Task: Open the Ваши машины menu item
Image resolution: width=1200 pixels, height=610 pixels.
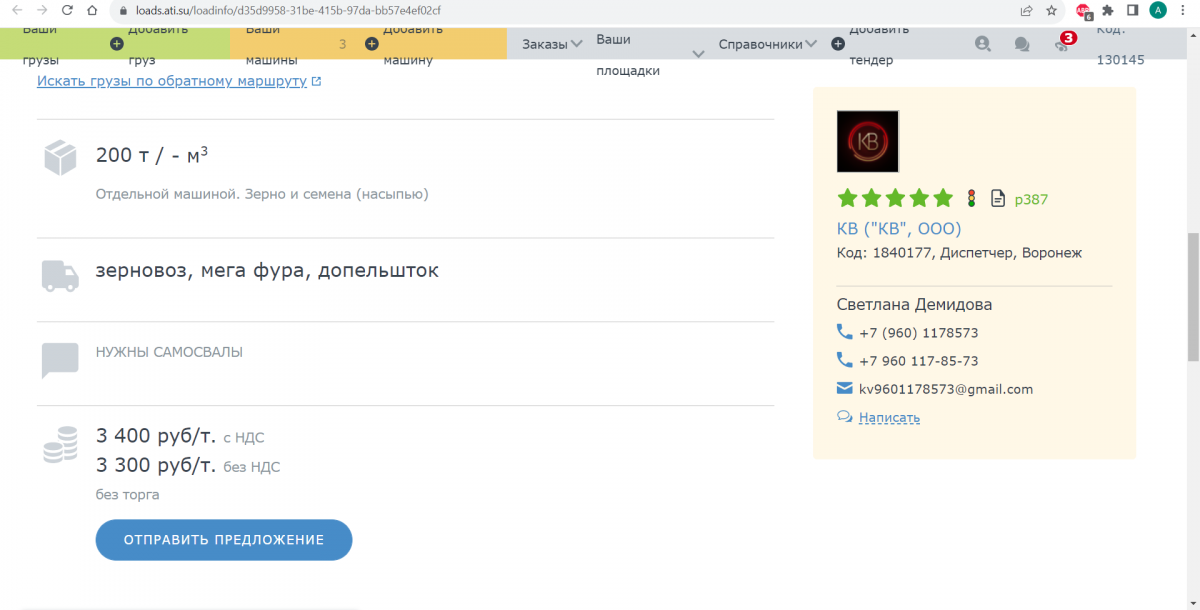Action: click(264, 44)
